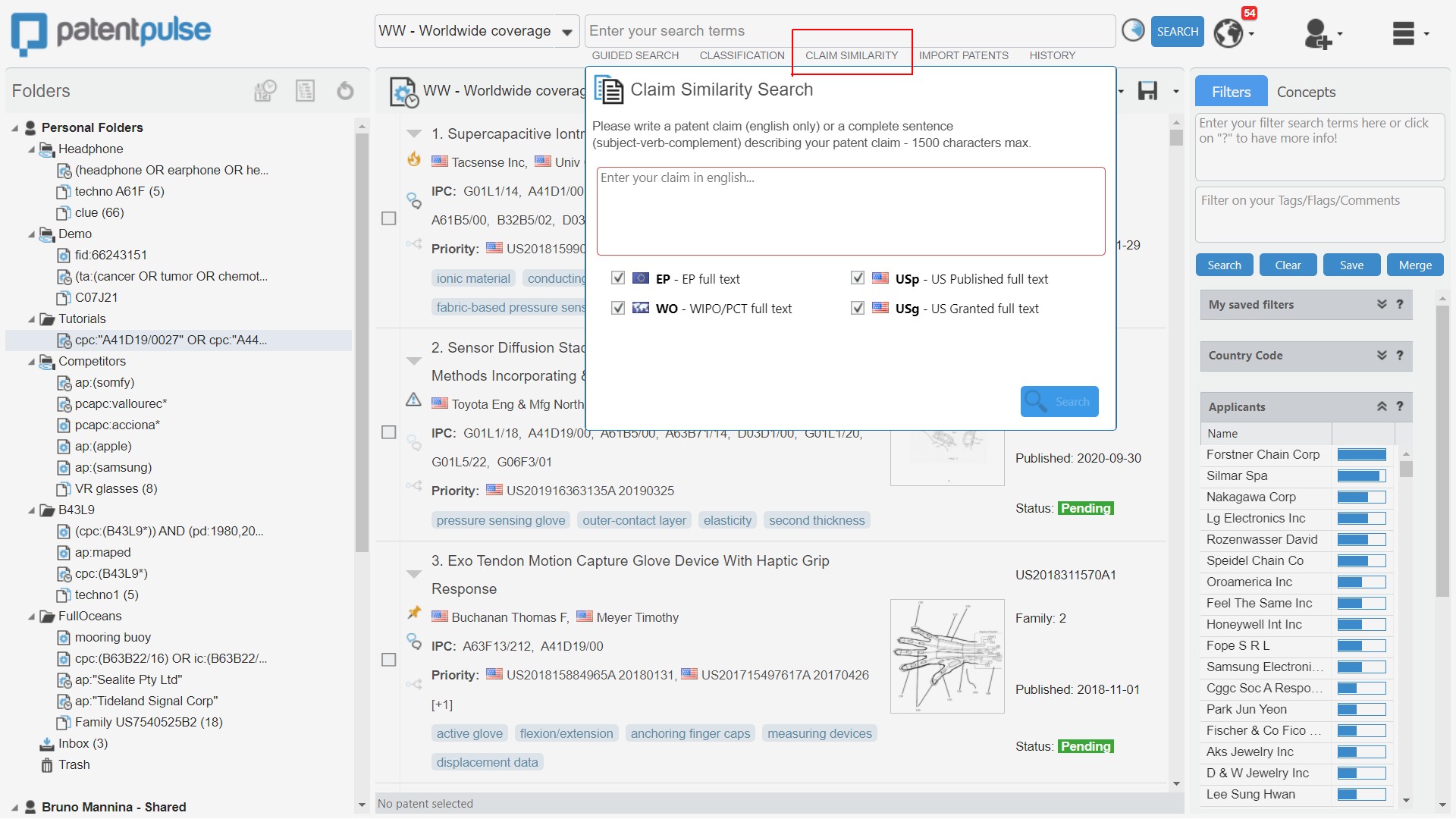Expand the Country Code filter section
Image resolution: width=1456 pixels, height=819 pixels.
(x=1382, y=356)
